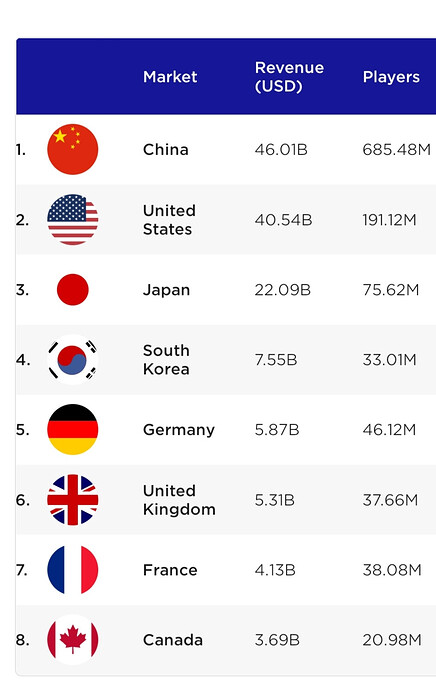The image size is (436, 690).
Task: Select the Japan flag icon
Action: click(73, 290)
